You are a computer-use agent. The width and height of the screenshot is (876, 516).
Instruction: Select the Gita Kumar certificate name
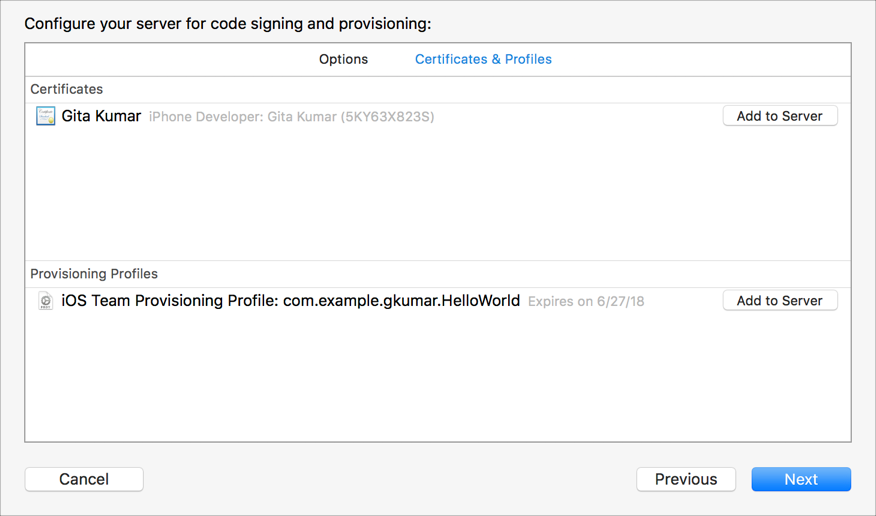101,116
